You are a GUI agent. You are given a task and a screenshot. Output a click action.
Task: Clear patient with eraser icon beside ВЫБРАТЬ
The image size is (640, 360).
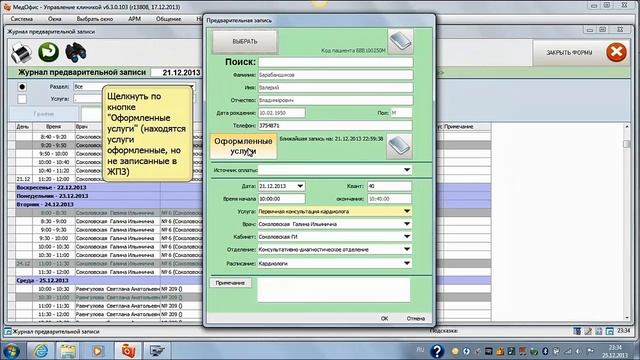pyautogui.click(x=400, y=41)
